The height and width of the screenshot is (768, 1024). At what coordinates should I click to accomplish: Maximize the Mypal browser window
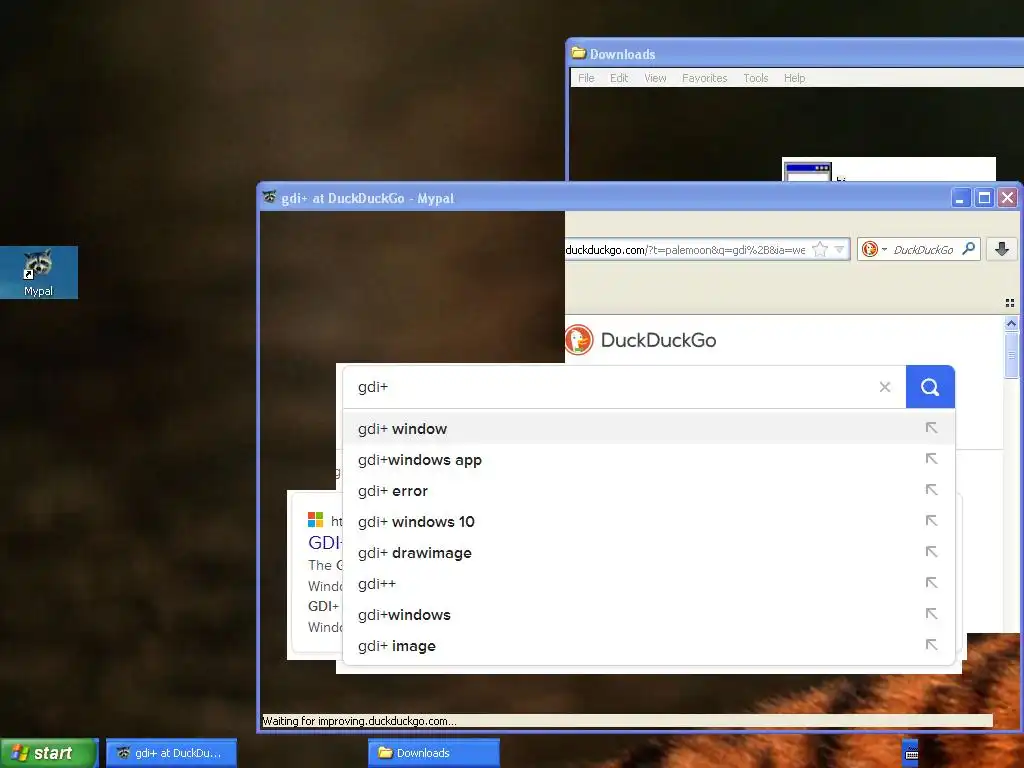click(984, 197)
